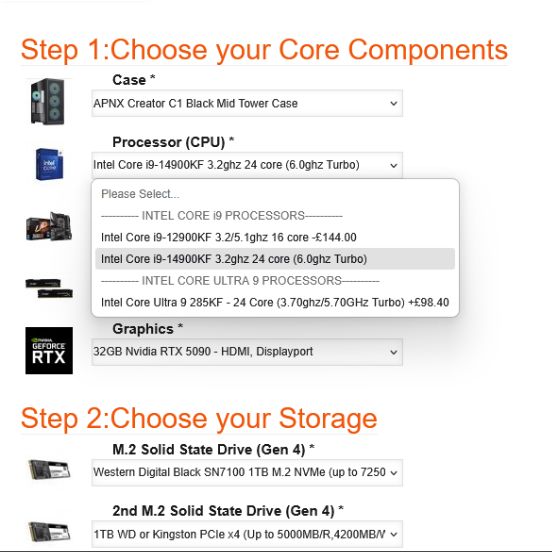Open the 2nd M.2 Solid State Drive dropdown
Image resolution: width=552 pixels, height=552 pixels.
(247, 534)
